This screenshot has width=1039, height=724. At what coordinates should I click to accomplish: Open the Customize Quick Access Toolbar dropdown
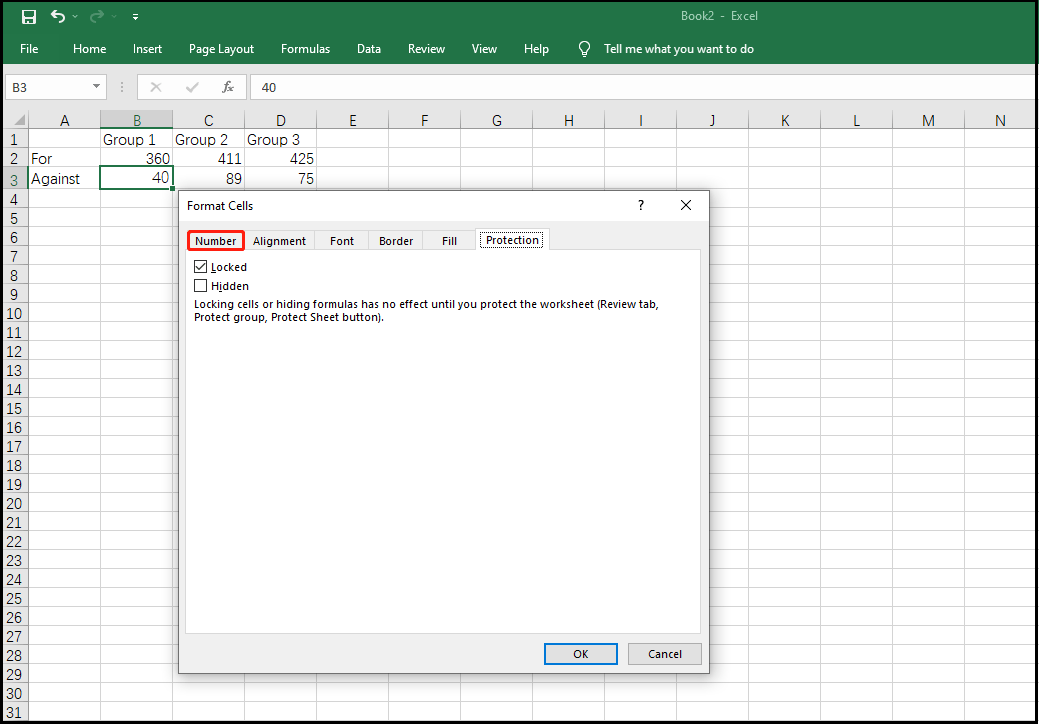[x=134, y=17]
